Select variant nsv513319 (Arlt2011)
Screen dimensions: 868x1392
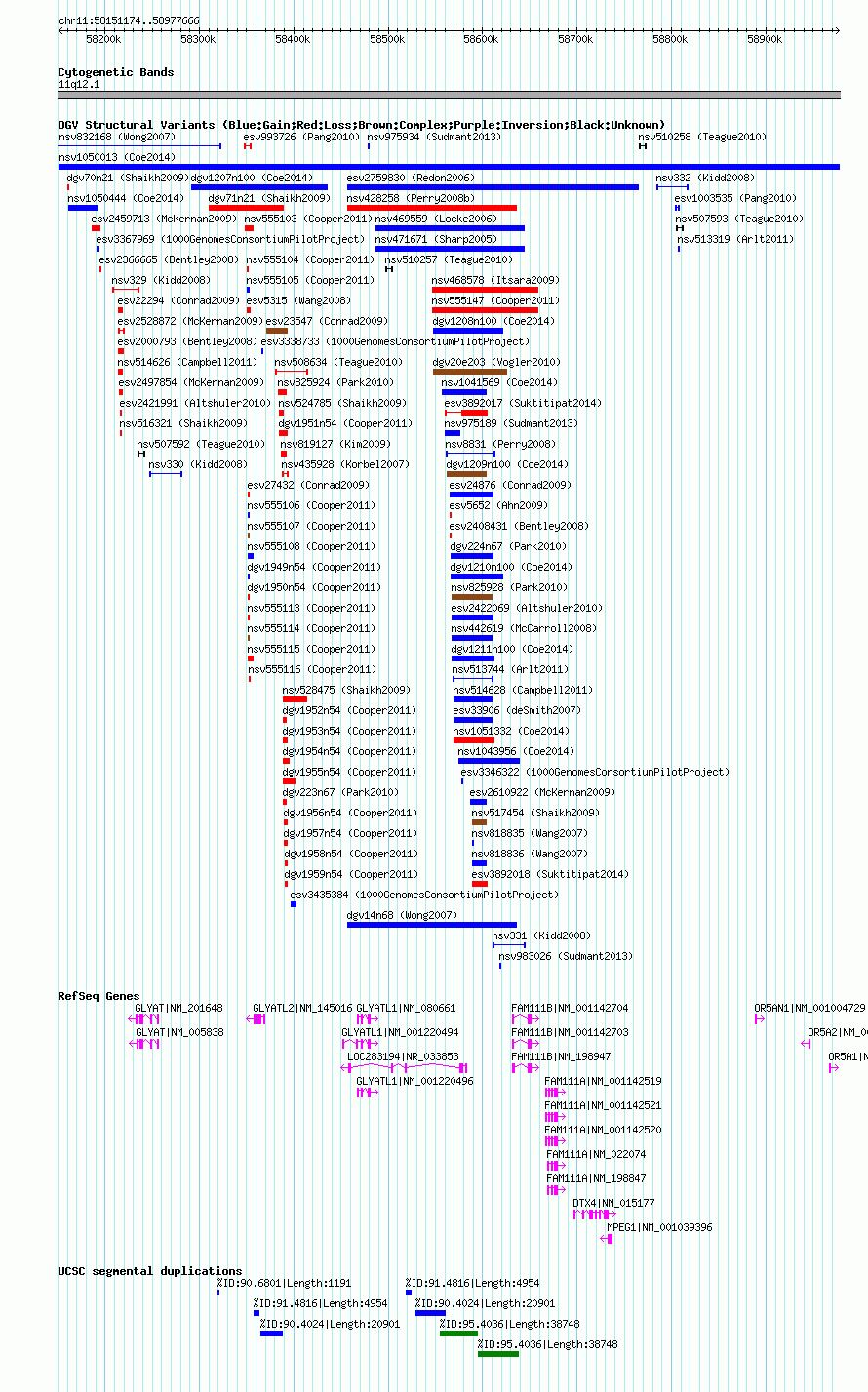(735, 240)
